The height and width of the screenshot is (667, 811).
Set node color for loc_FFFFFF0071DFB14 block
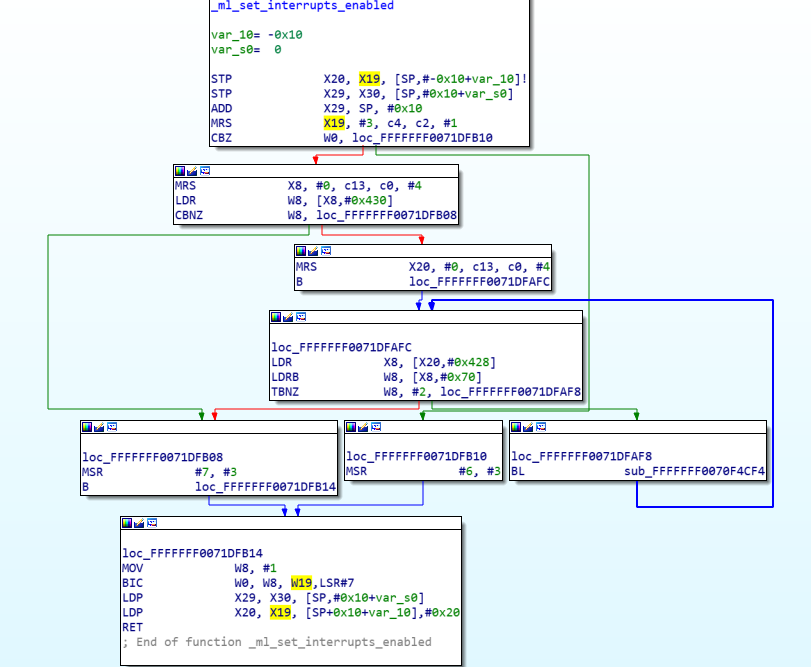click(127, 523)
